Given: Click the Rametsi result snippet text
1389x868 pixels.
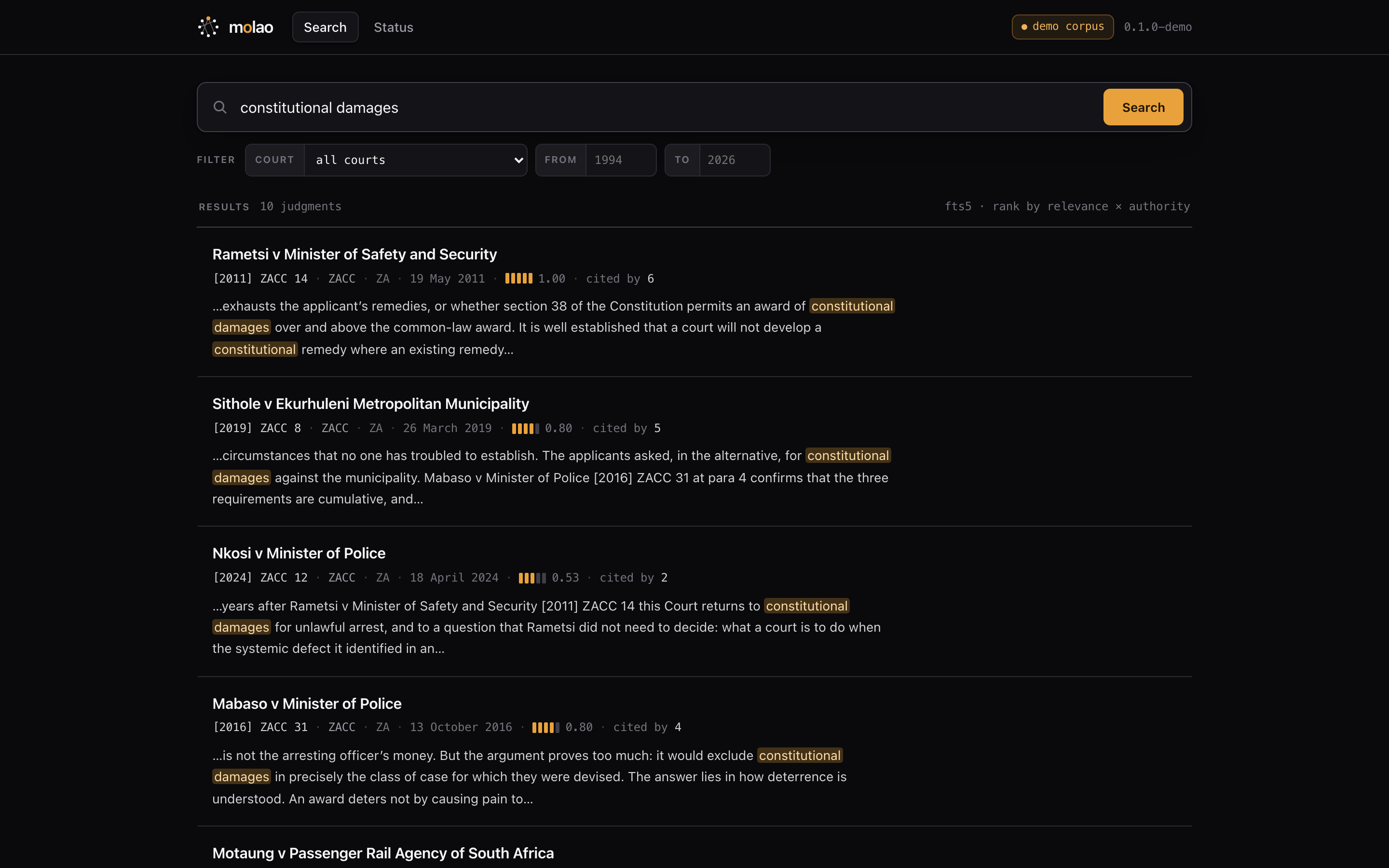Looking at the screenshot, I should [554, 328].
